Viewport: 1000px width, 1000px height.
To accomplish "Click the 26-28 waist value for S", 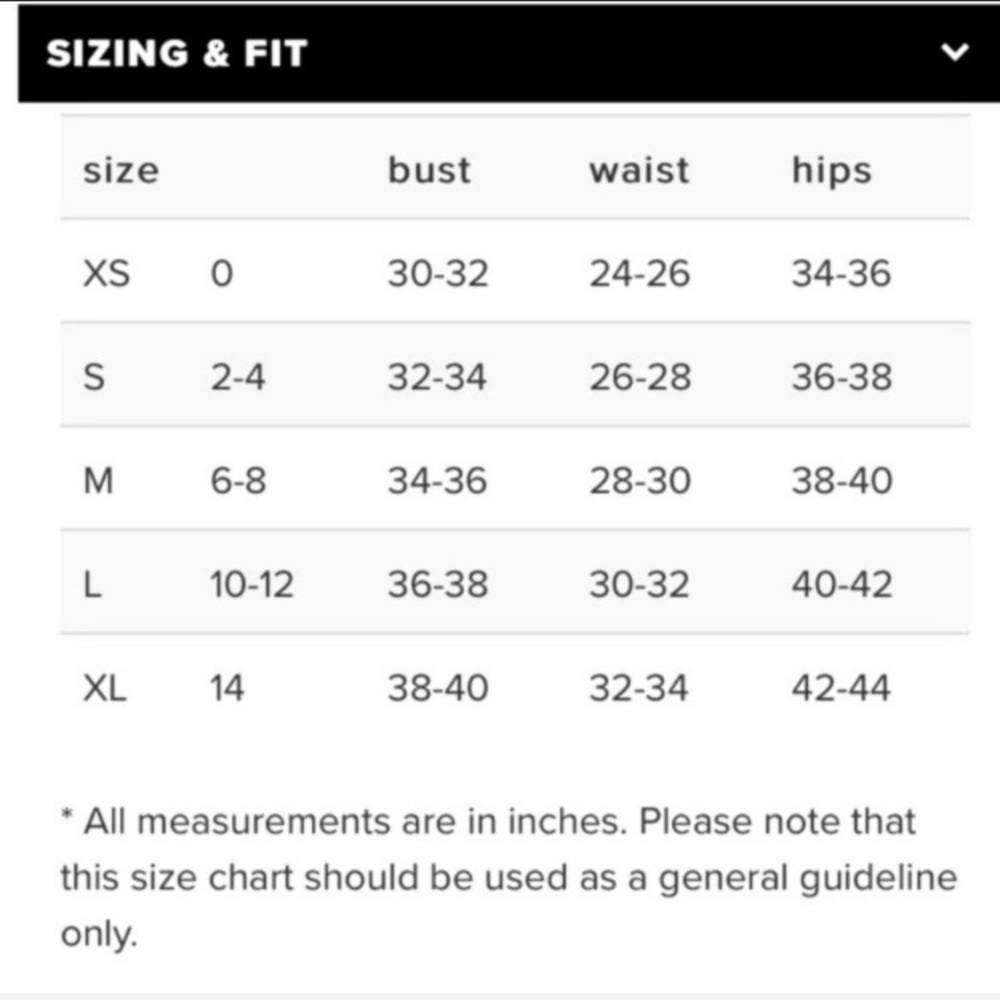I will pyautogui.click(x=639, y=377).
